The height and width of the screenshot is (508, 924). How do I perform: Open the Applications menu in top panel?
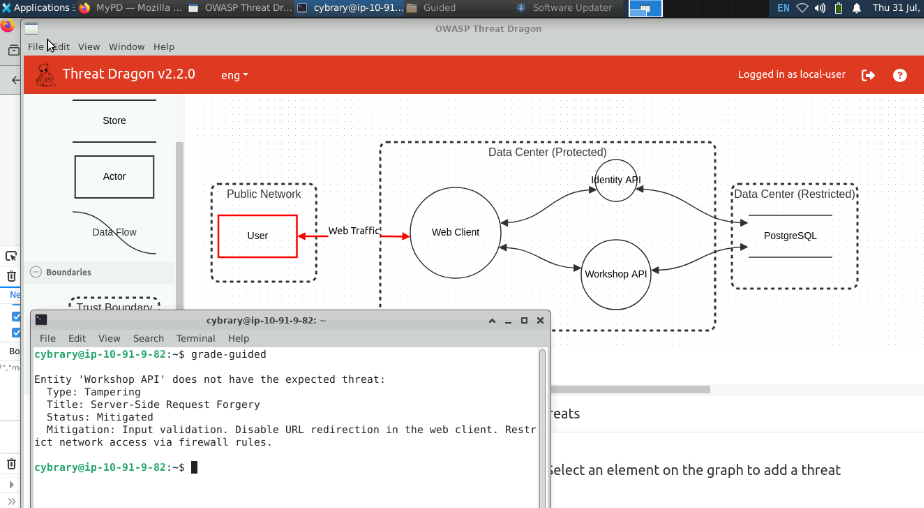(x=35, y=8)
